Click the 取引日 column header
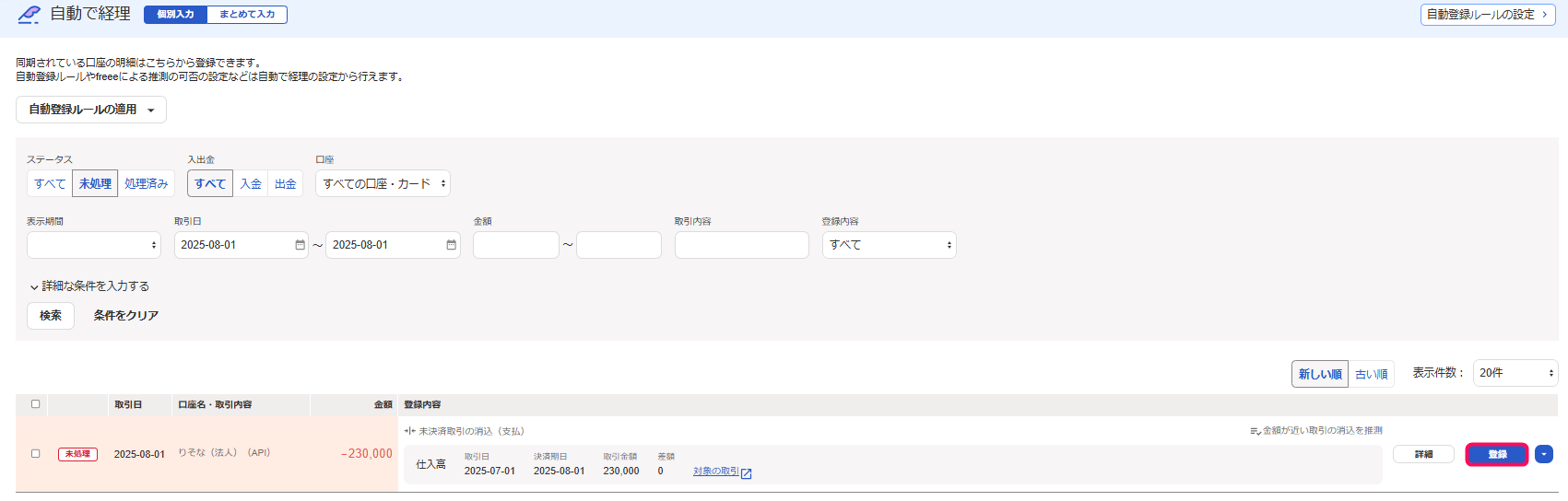 click(128, 405)
